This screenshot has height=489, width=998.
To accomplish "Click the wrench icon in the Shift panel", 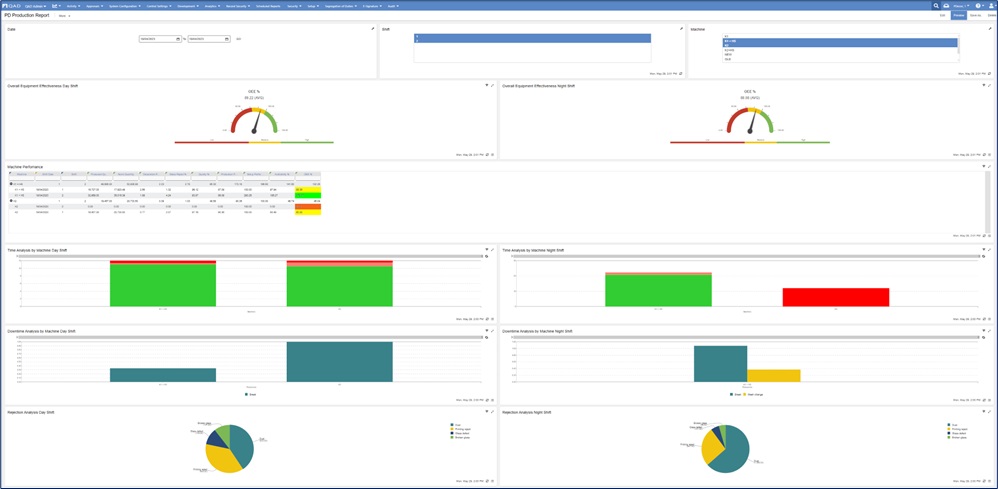I will click(680, 29).
